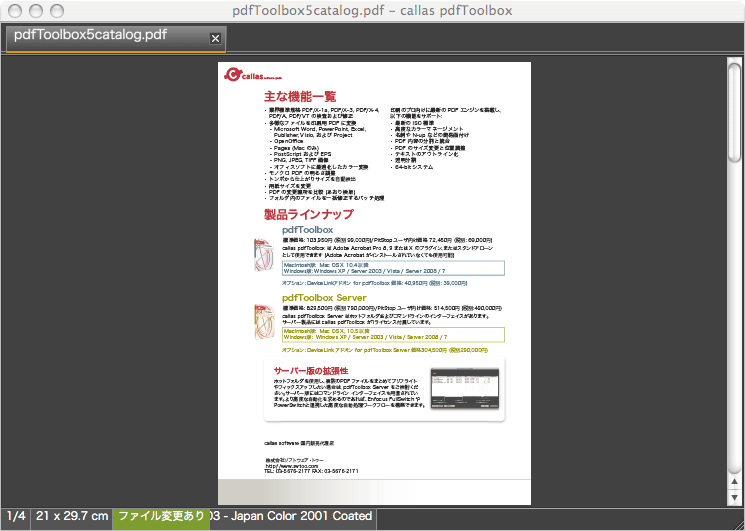The image size is (745, 531).
Task: Click the pdfToolbox product box image
Action: pyautogui.click(x=264, y=255)
